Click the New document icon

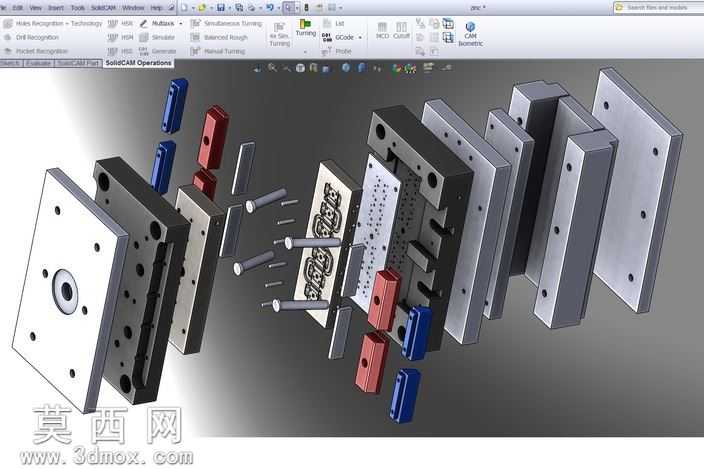point(185,8)
